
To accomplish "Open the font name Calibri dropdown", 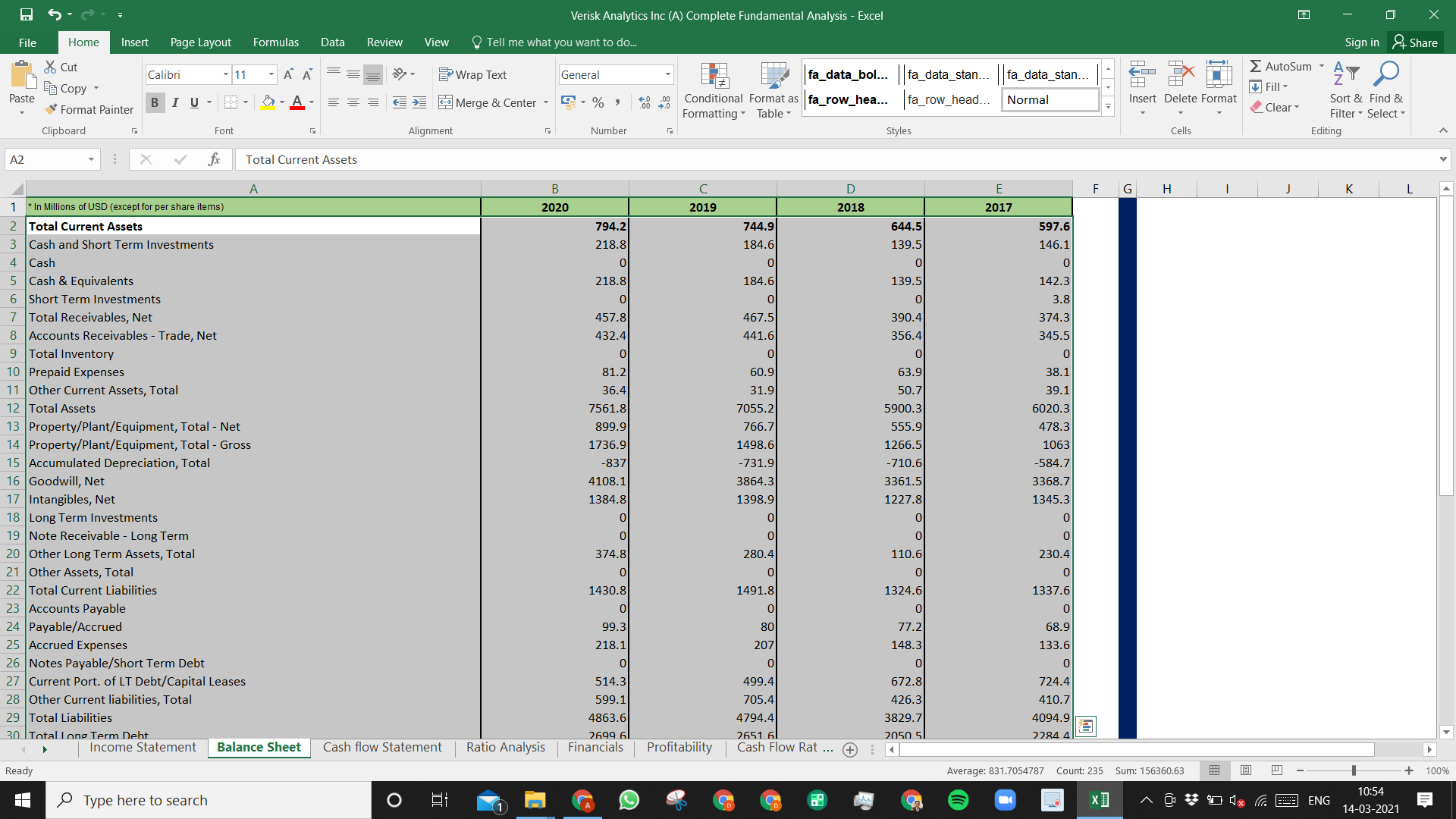I will click(225, 74).
